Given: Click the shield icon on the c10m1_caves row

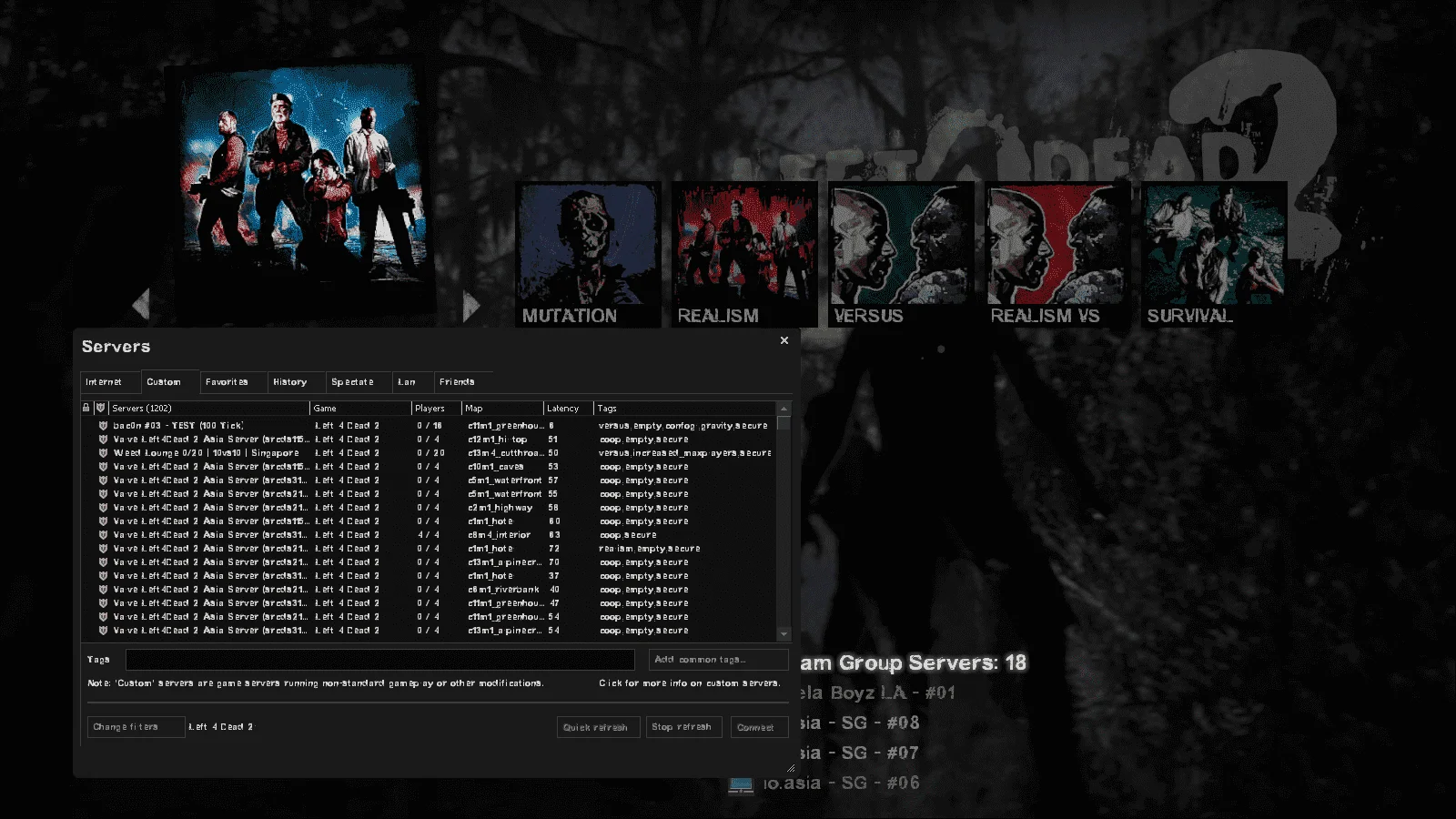Looking at the screenshot, I should tap(103, 467).
